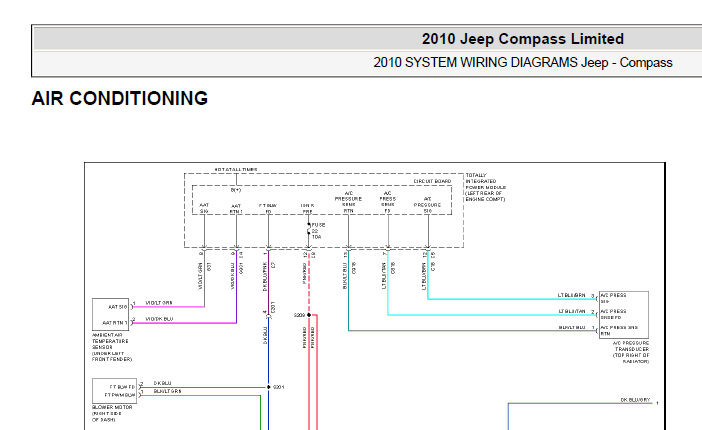The height and width of the screenshot is (430, 702).
Task: Click the "FUSE 22 10A" label
Action: click(x=318, y=231)
